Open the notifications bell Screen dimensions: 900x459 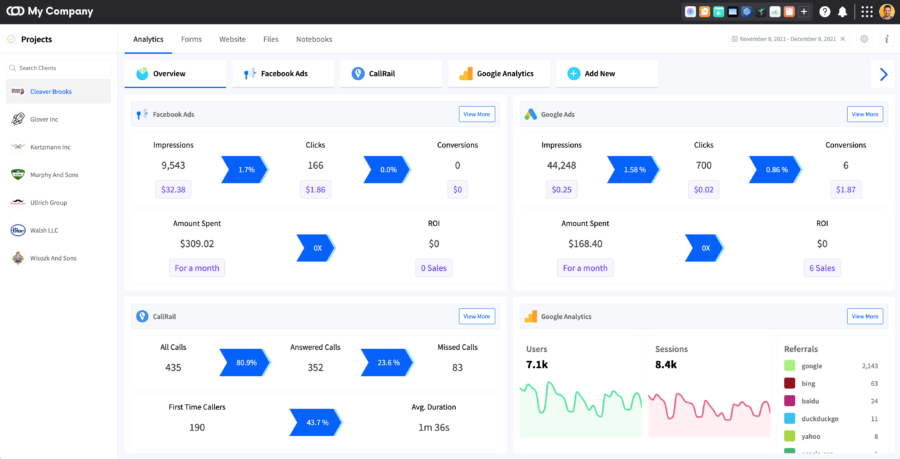click(843, 11)
